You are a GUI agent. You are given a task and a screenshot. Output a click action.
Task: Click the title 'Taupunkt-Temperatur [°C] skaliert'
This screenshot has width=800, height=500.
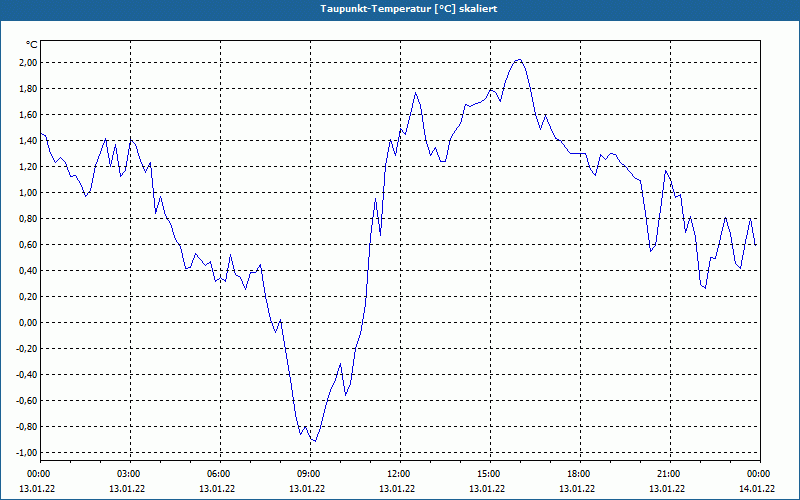tap(409, 9)
